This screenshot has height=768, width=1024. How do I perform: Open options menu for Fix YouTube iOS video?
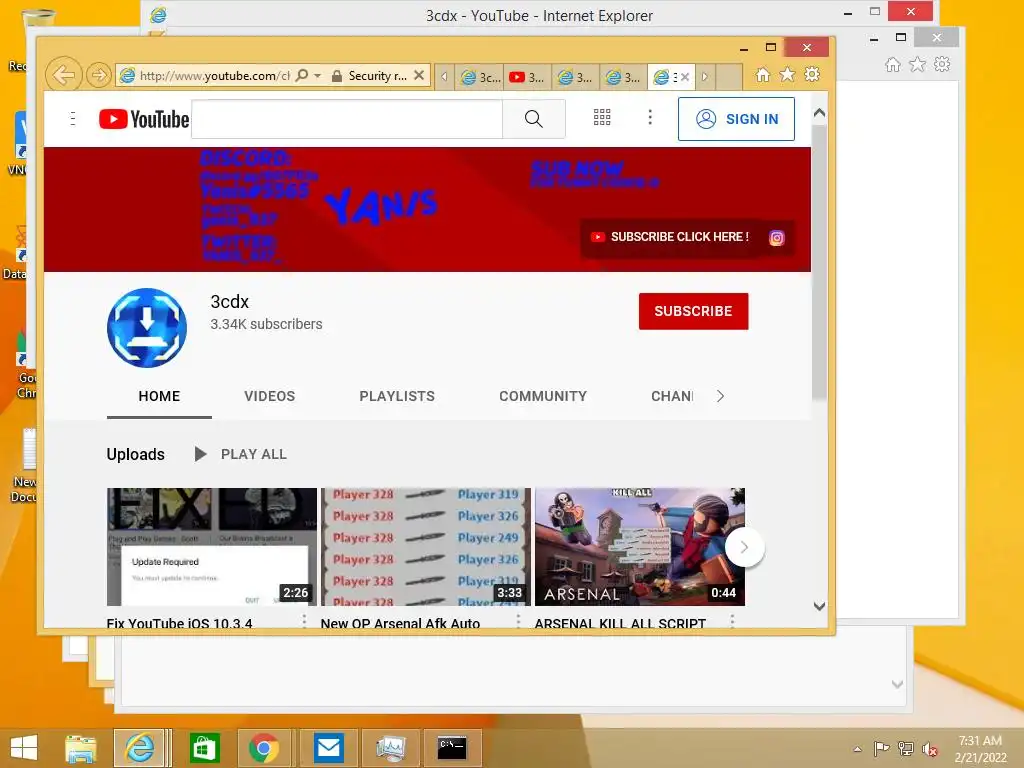[x=304, y=621]
